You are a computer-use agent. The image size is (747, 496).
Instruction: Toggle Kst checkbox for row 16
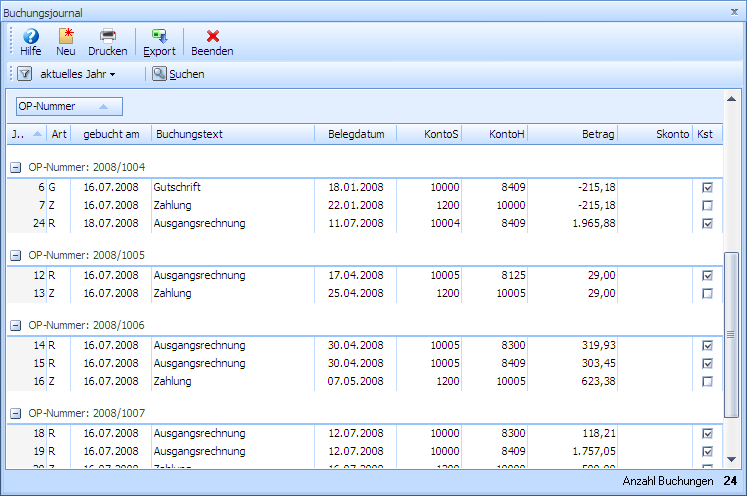[707, 382]
